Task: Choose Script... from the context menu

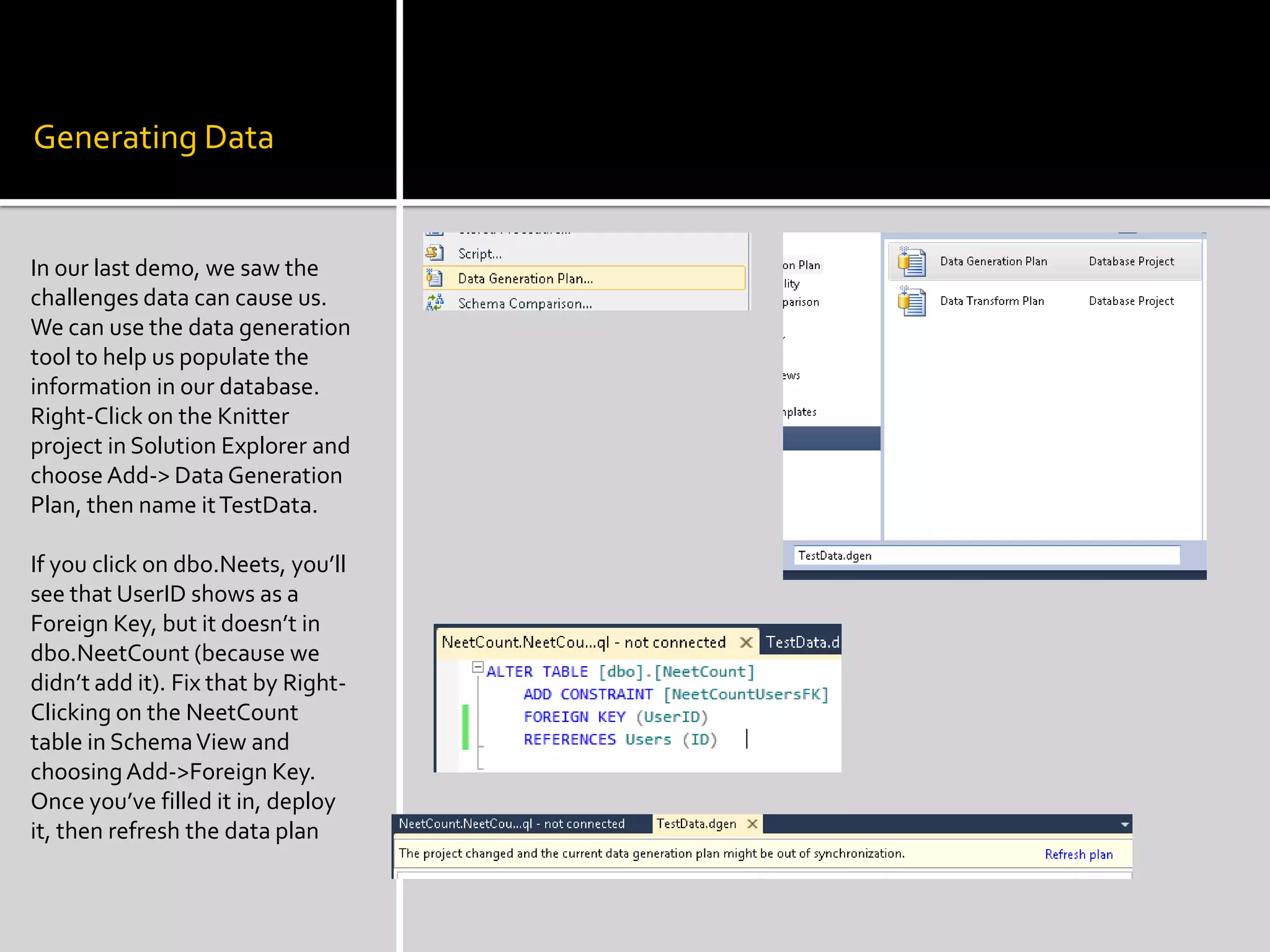Action: point(585,253)
